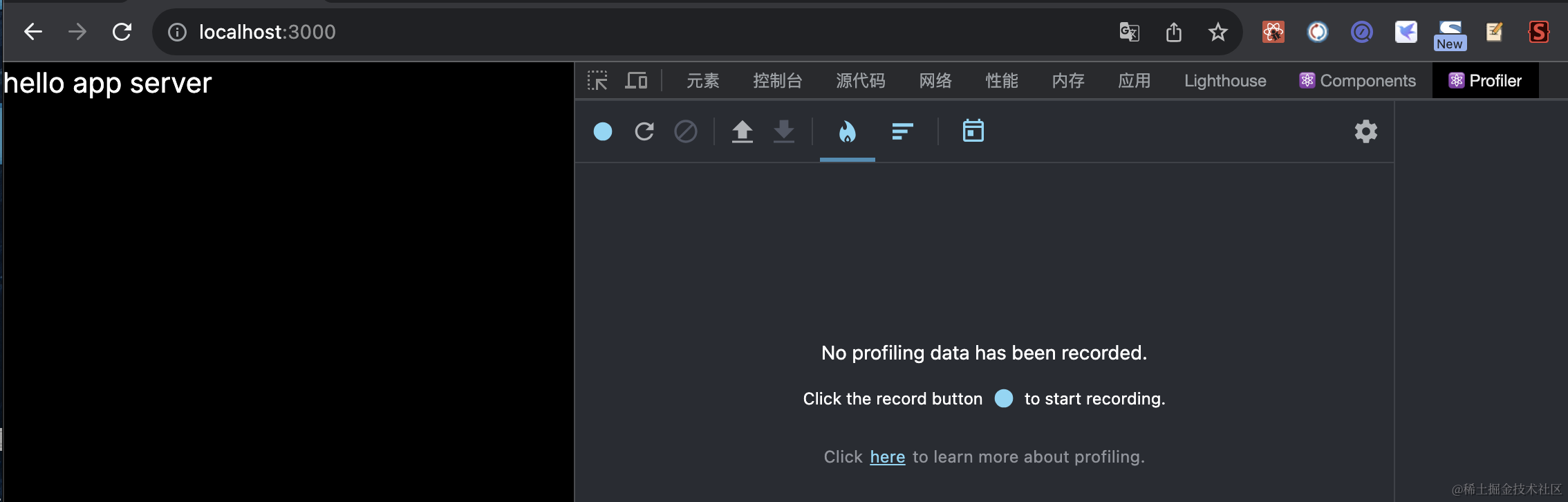
Task: Open the blue circular ring extension
Action: [1318, 32]
